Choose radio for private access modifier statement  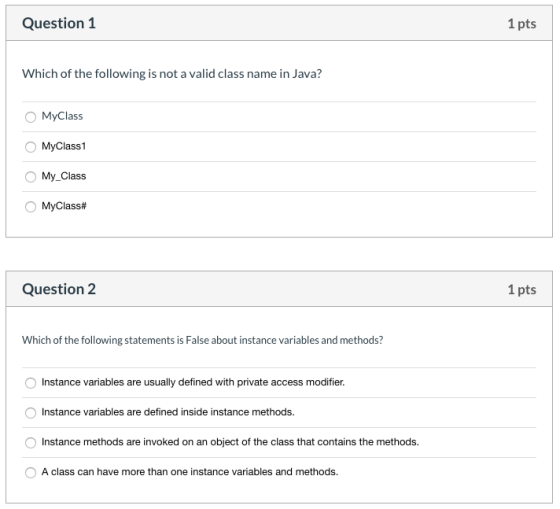click(x=30, y=383)
